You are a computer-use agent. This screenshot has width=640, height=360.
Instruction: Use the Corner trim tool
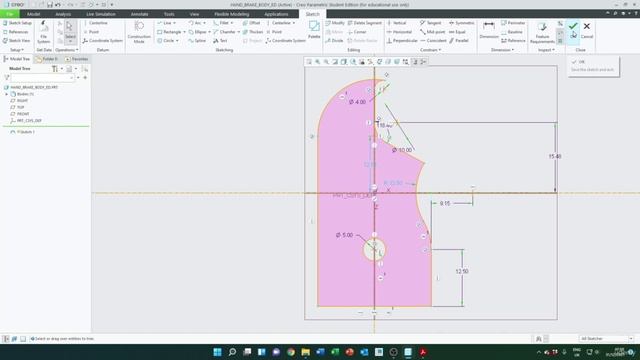point(357,32)
